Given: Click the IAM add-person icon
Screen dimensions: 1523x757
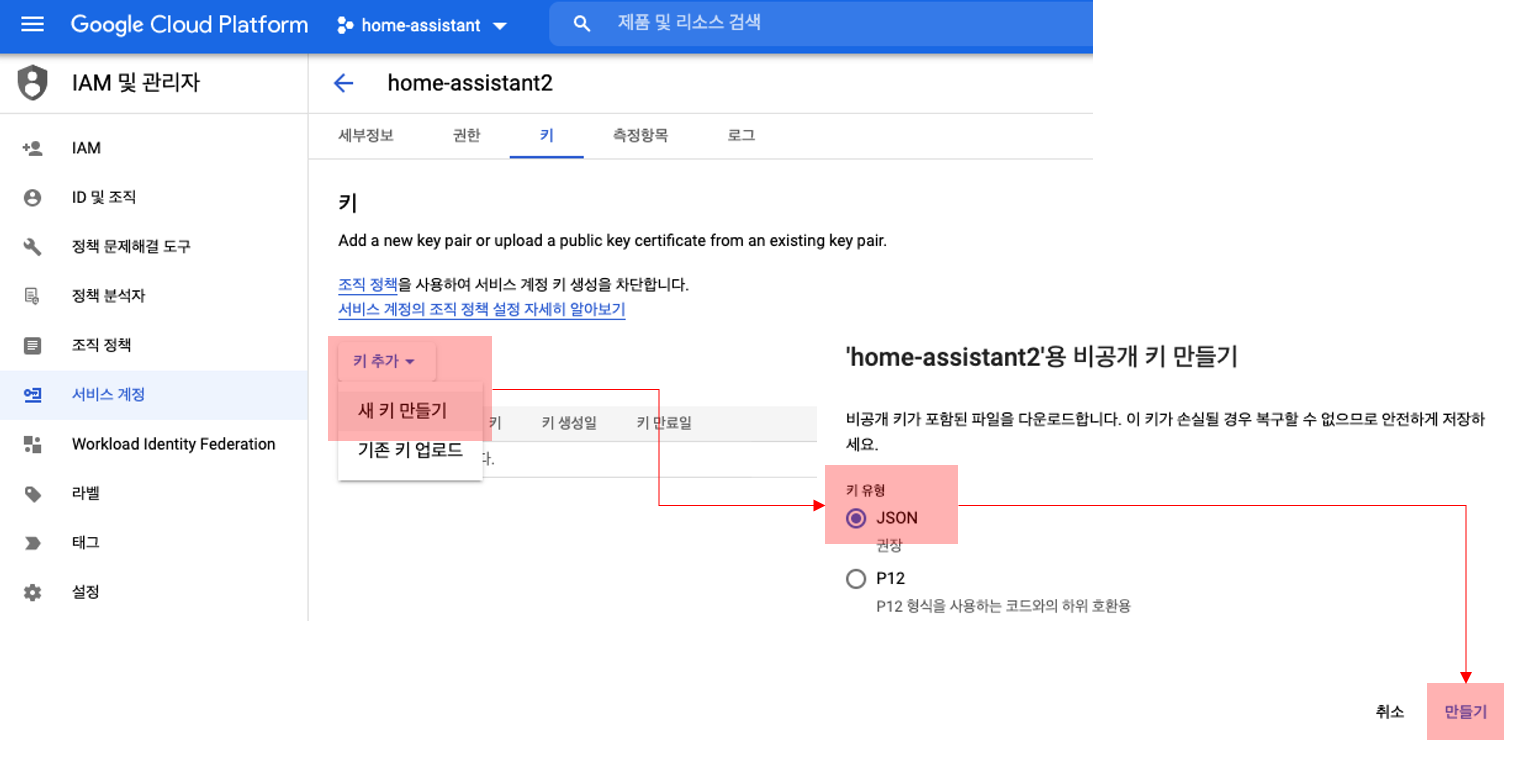Looking at the screenshot, I should pos(32,148).
